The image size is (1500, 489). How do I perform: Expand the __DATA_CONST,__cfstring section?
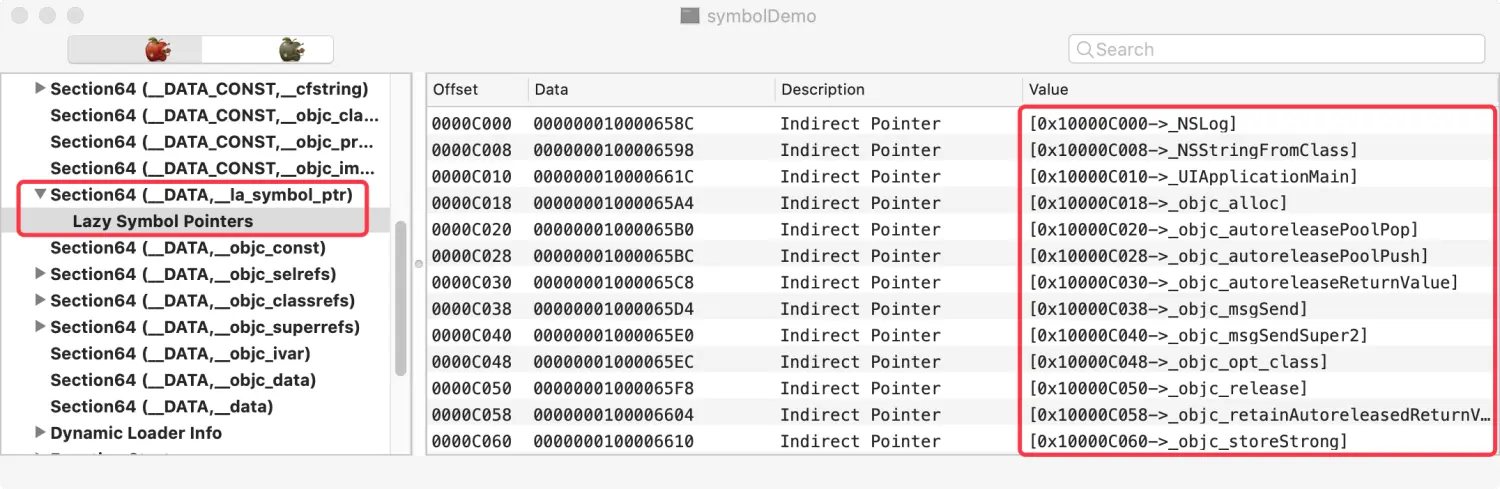click(40, 89)
